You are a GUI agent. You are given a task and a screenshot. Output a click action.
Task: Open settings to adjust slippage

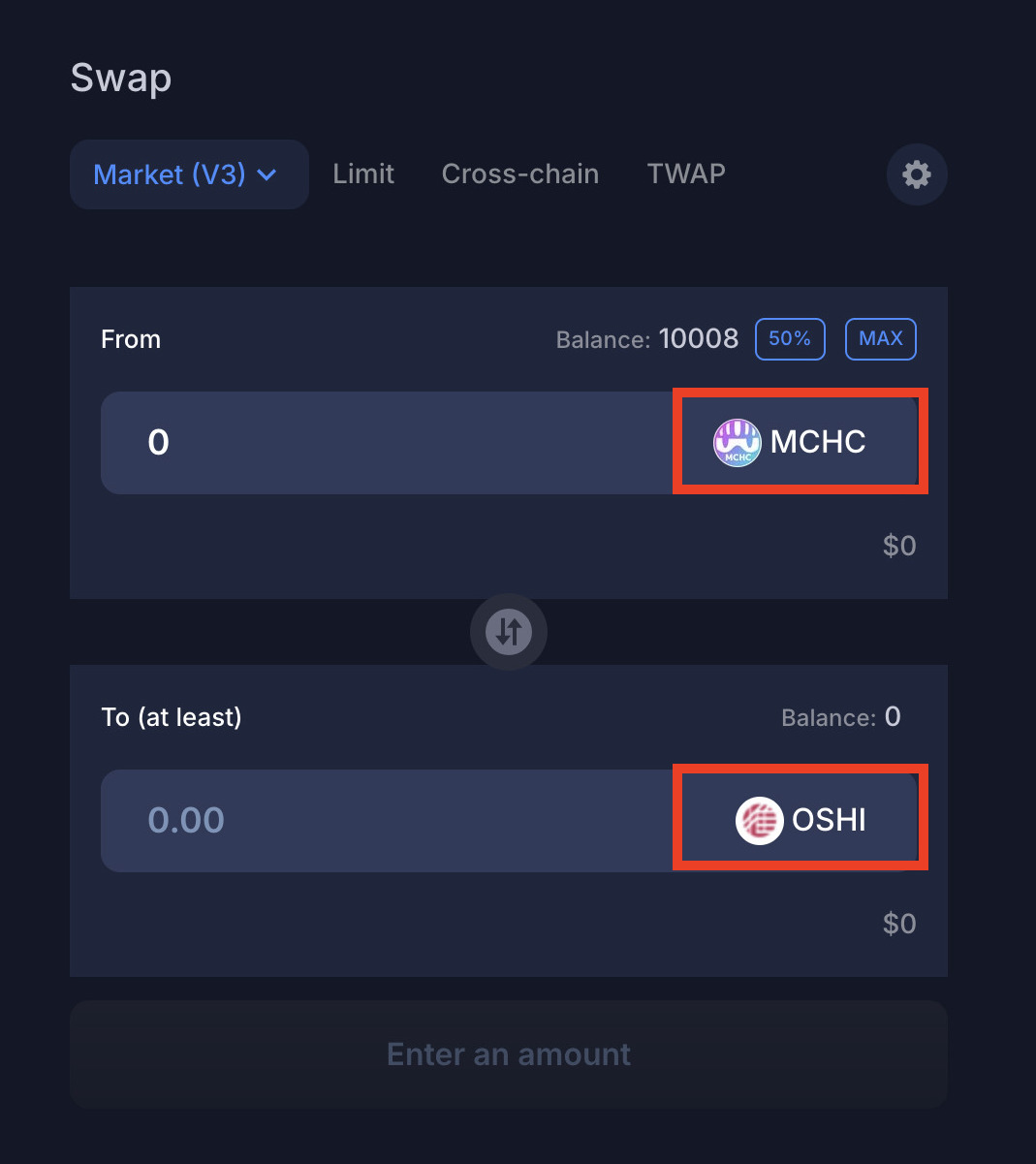[916, 174]
